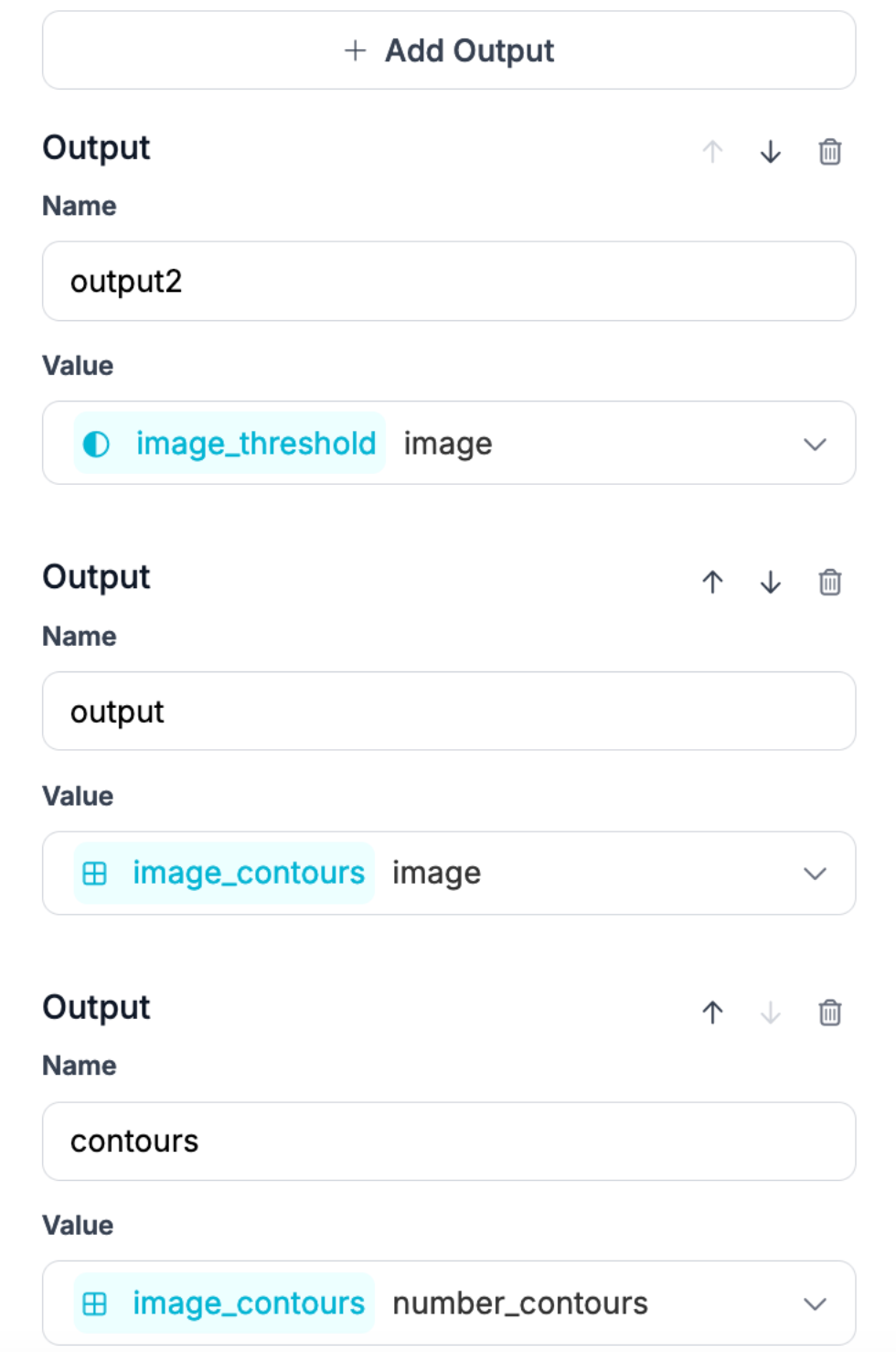Edit the contours name field
896x1352 pixels.
[x=448, y=1142]
